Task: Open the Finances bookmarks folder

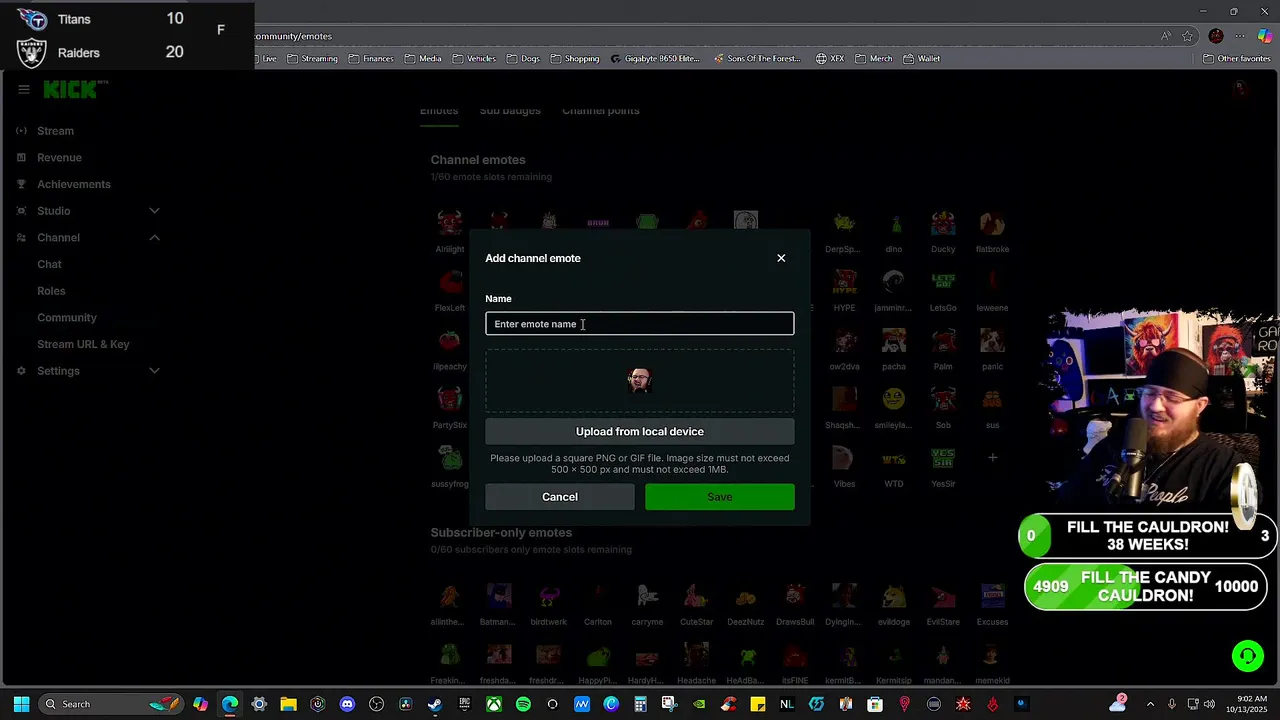Action: tap(370, 58)
